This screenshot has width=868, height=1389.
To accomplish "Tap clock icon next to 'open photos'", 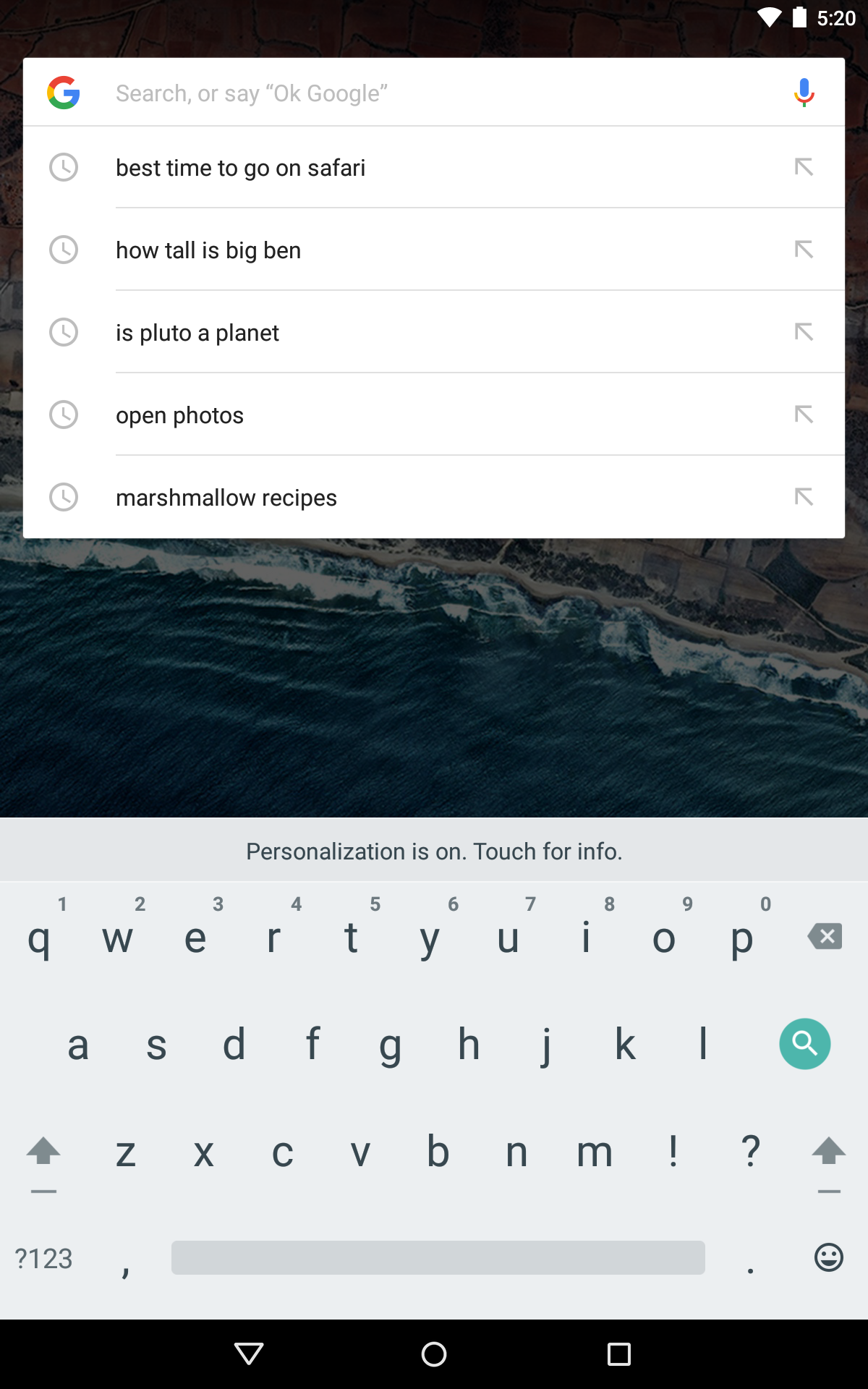I will click(x=64, y=415).
